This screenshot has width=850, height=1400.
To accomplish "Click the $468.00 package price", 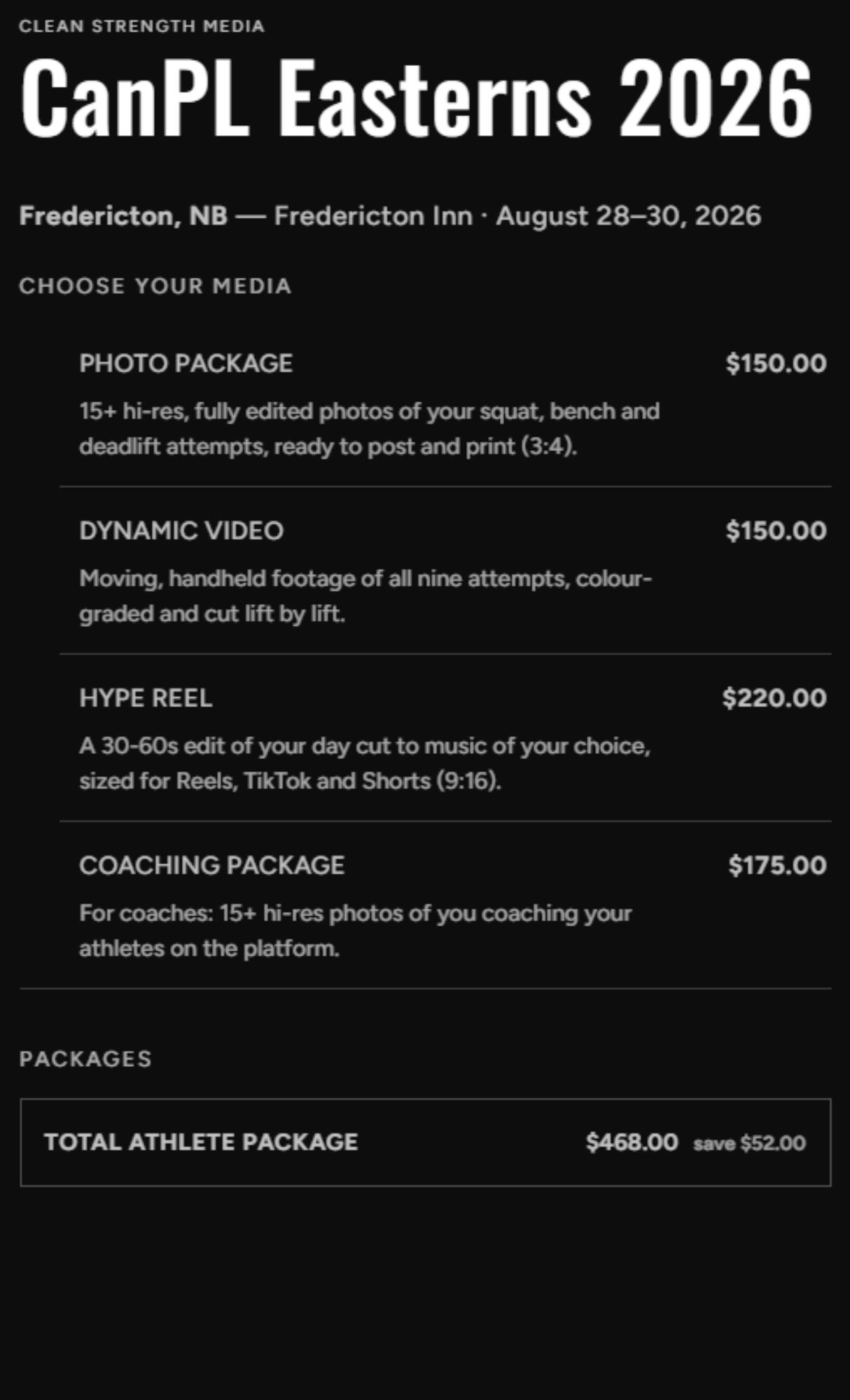I will (x=632, y=1142).
